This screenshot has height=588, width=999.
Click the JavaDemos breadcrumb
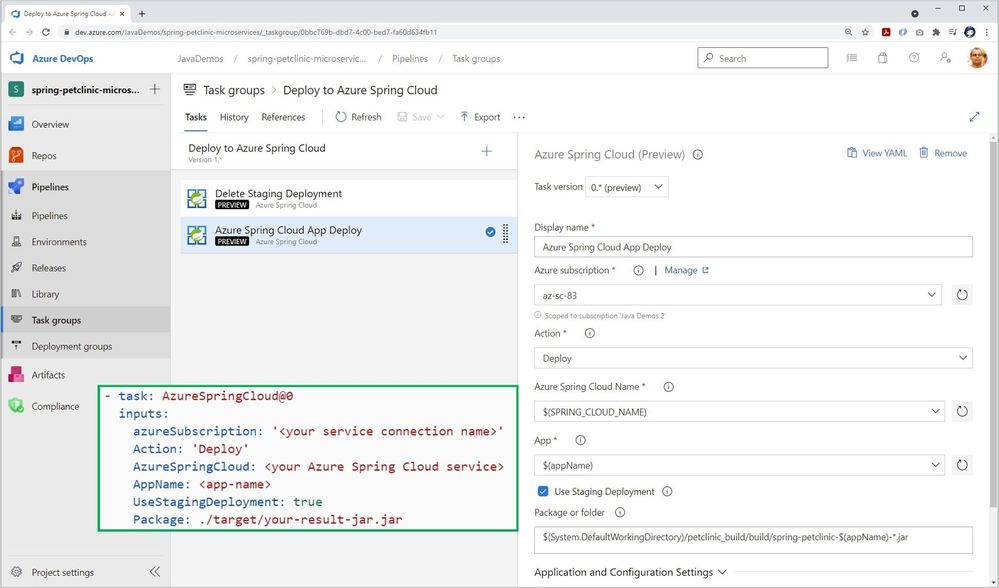(x=200, y=59)
